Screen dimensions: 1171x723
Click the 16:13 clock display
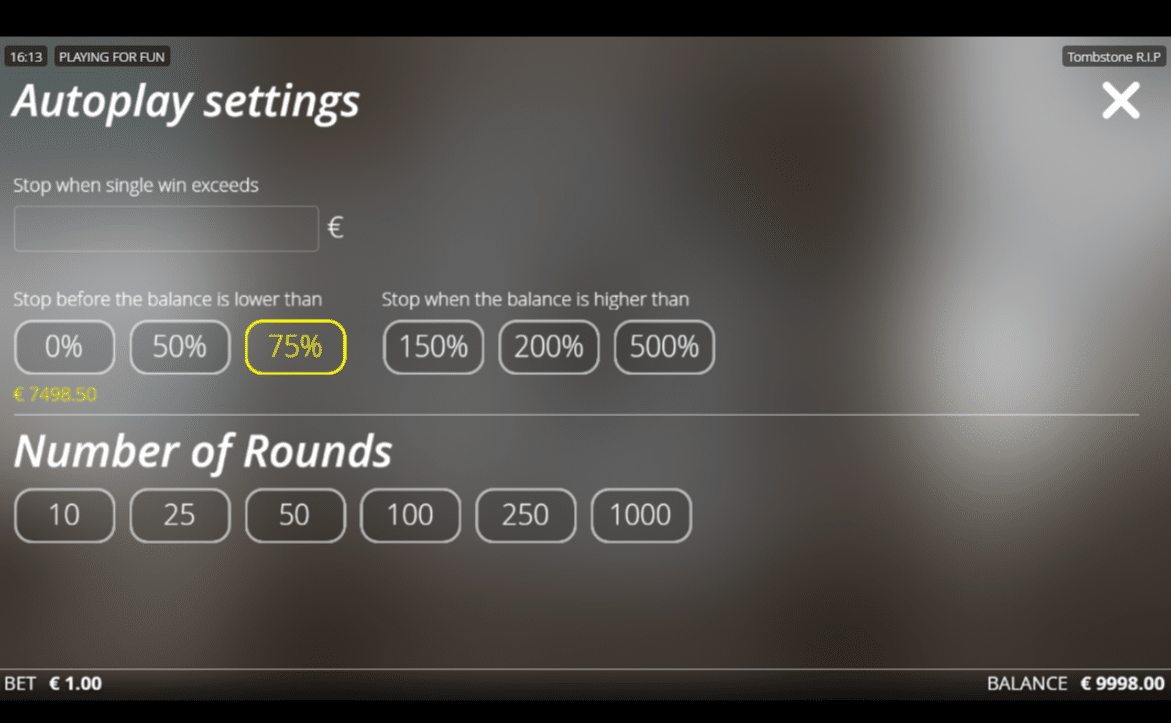click(x=26, y=57)
